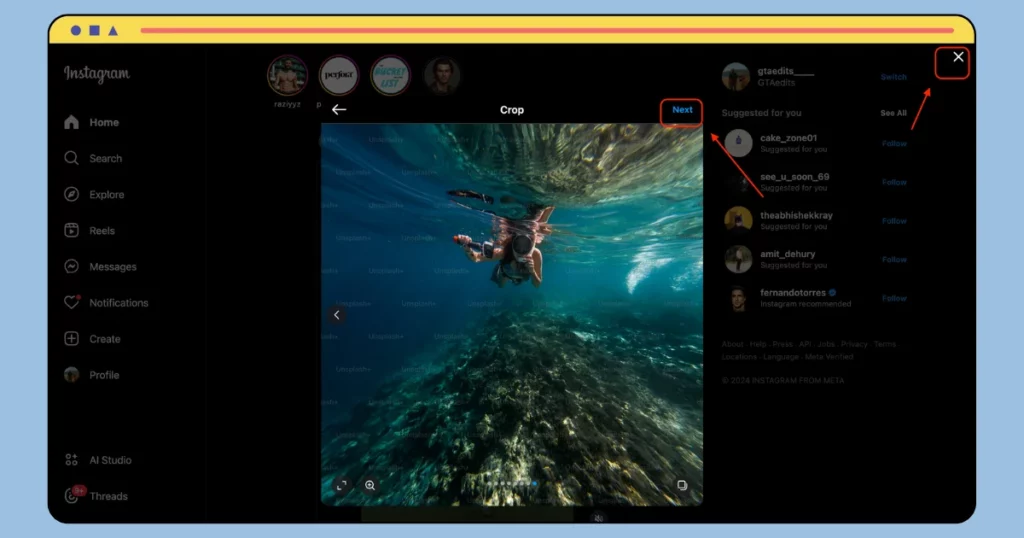1024x538 pixels.
Task: Open Notifications heart icon
Action: tap(72, 302)
